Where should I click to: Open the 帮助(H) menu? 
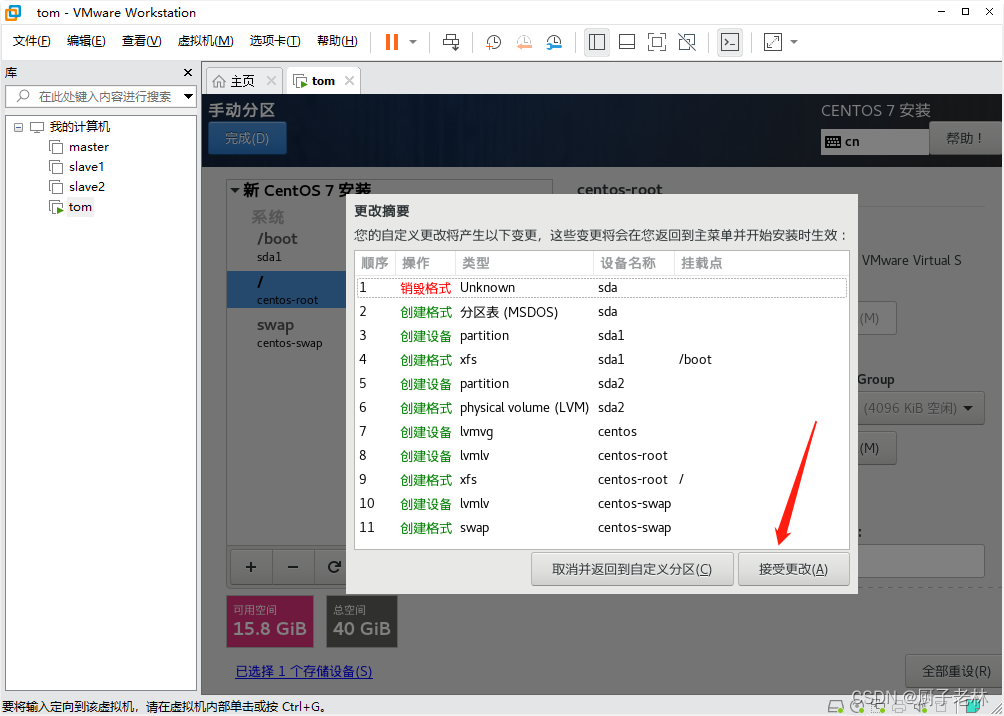click(337, 41)
